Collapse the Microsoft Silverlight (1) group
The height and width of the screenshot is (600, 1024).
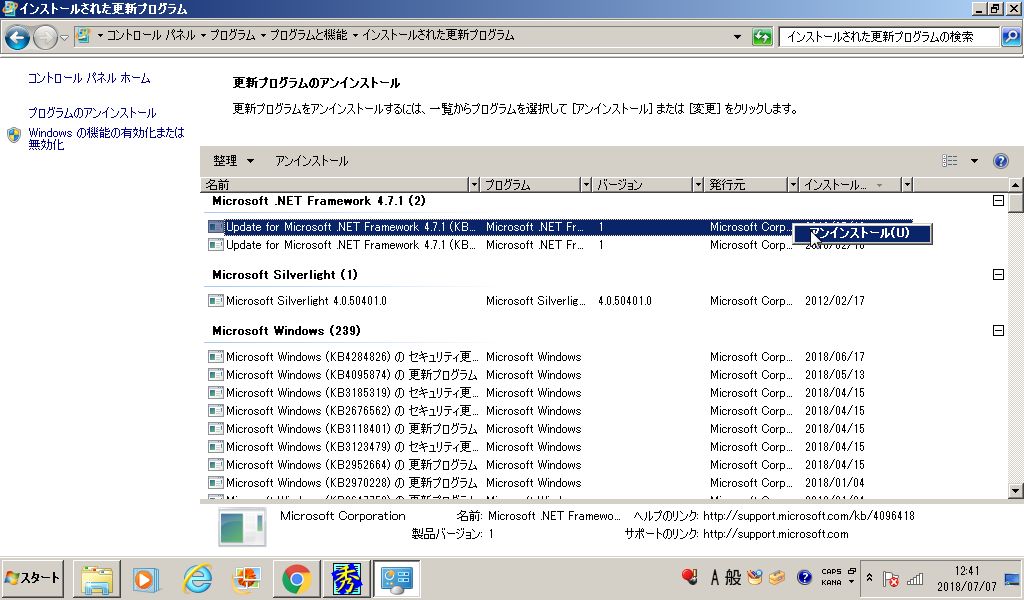(x=998, y=272)
